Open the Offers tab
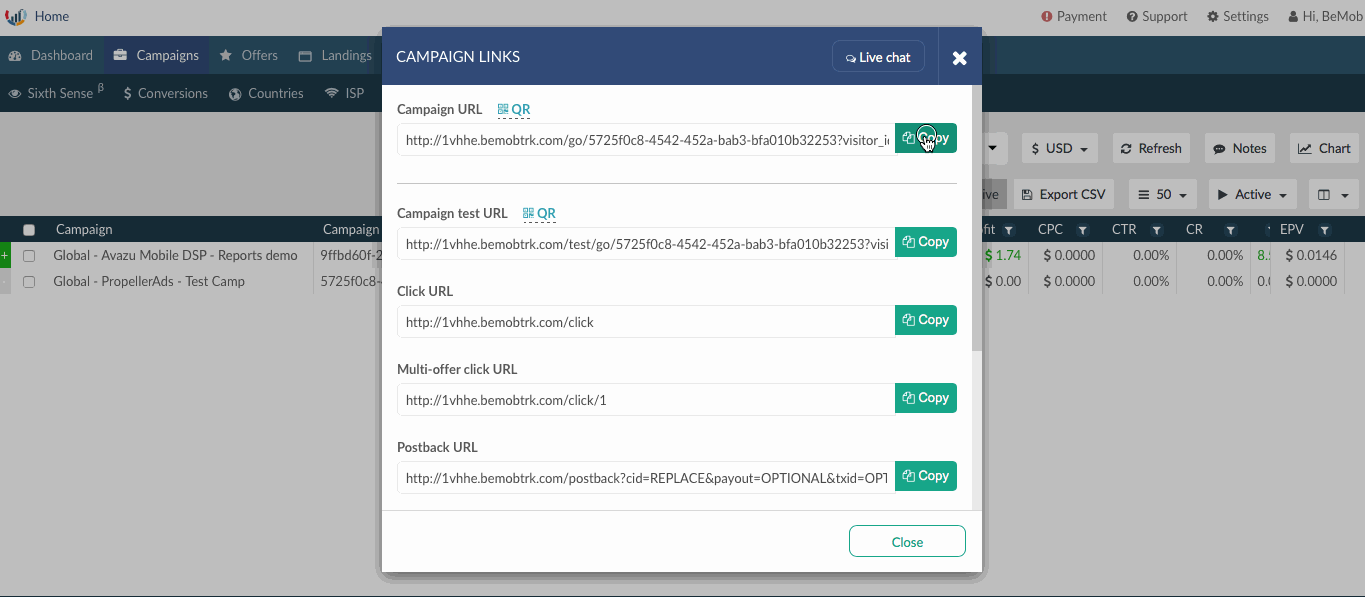1365x597 pixels. (x=249, y=55)
